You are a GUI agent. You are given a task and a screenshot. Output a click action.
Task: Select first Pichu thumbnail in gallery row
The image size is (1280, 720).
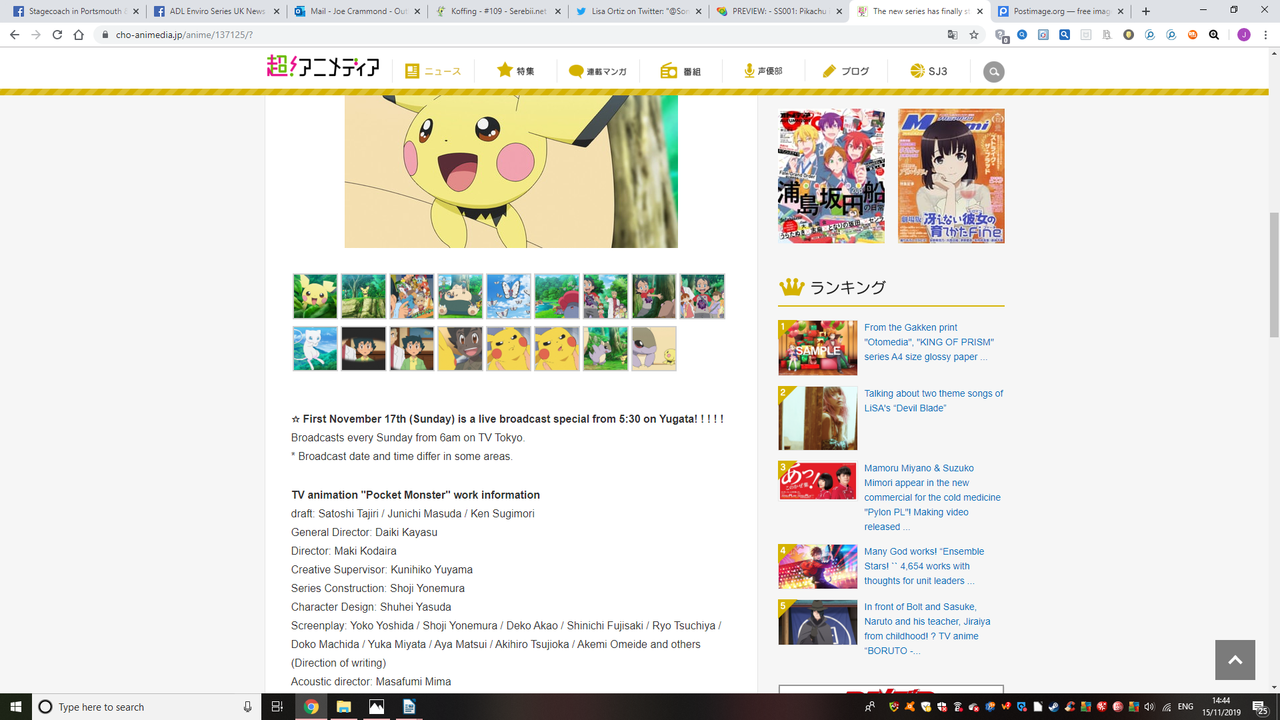pos(315,296)
